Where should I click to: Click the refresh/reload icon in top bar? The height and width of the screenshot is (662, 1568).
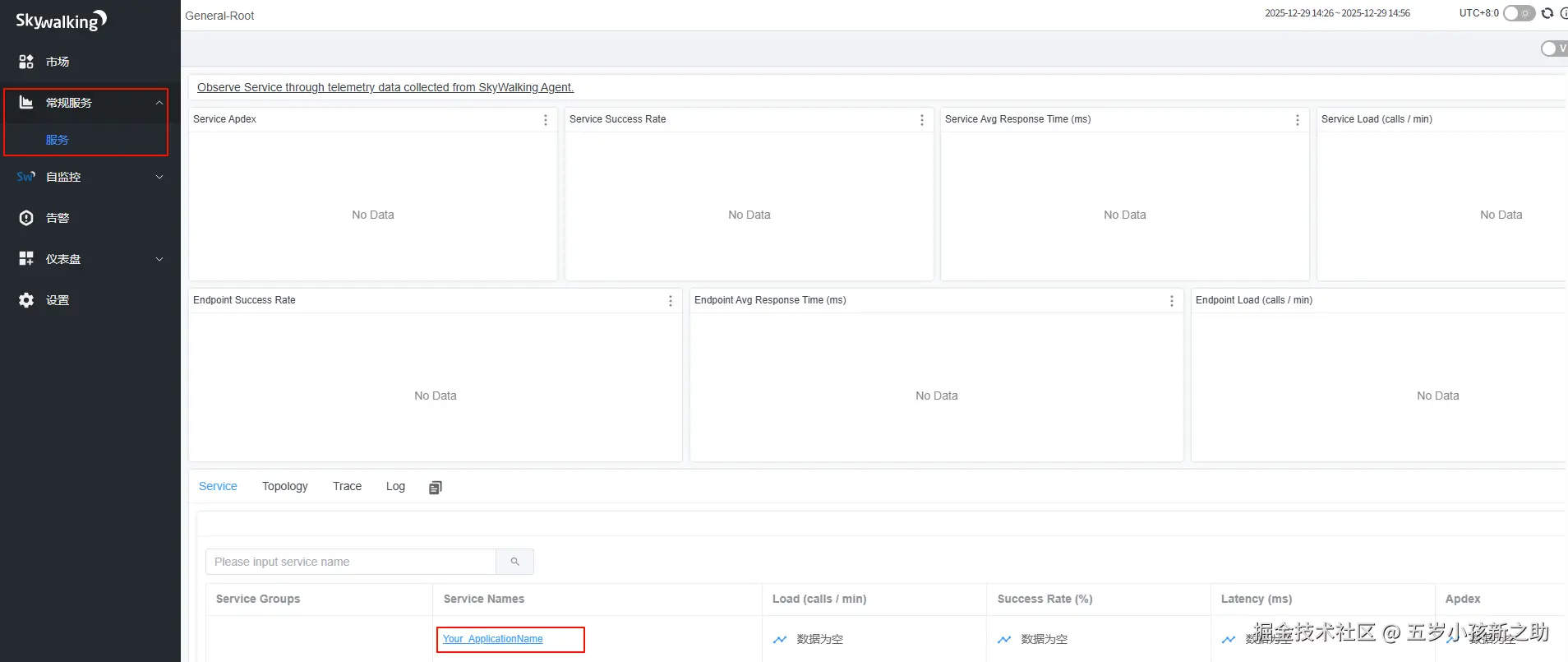[x=1547, y=13]
